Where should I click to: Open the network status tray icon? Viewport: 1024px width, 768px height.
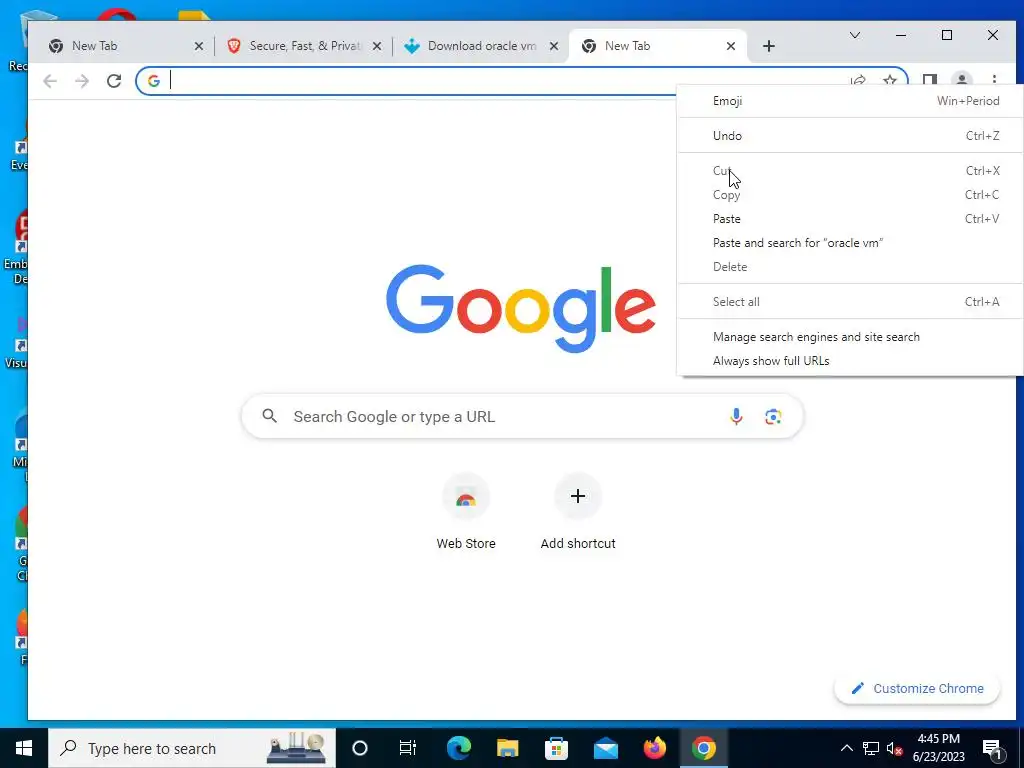[x=871, y=748]
